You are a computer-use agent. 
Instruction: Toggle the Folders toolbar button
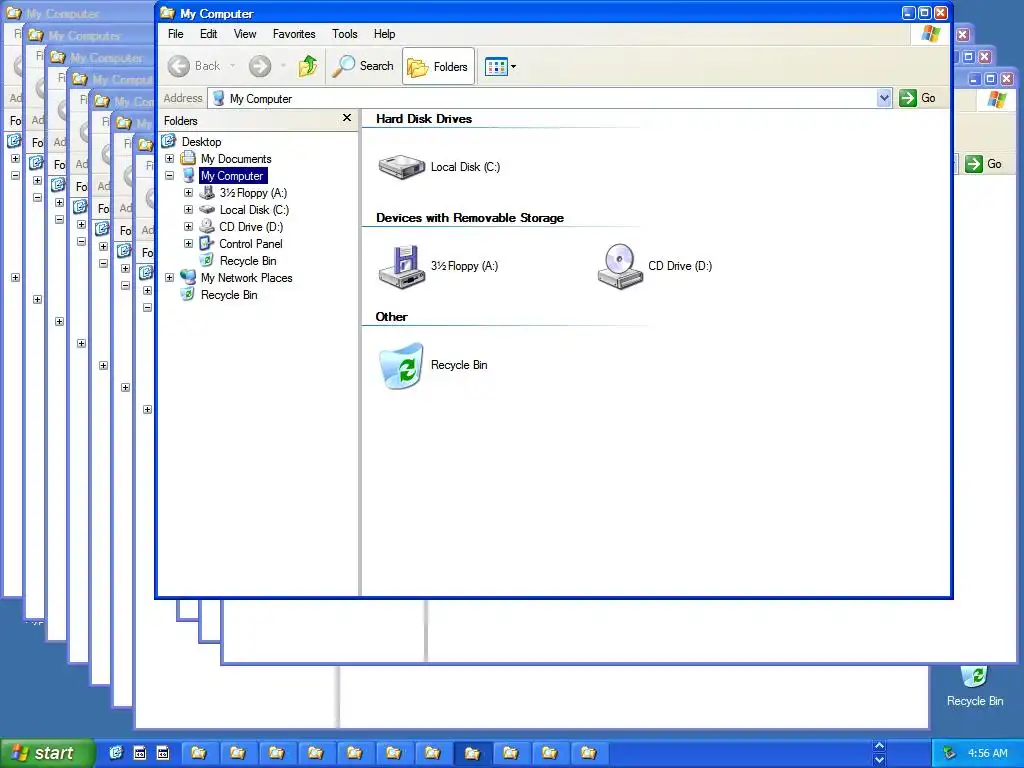(x=438, y=66)
